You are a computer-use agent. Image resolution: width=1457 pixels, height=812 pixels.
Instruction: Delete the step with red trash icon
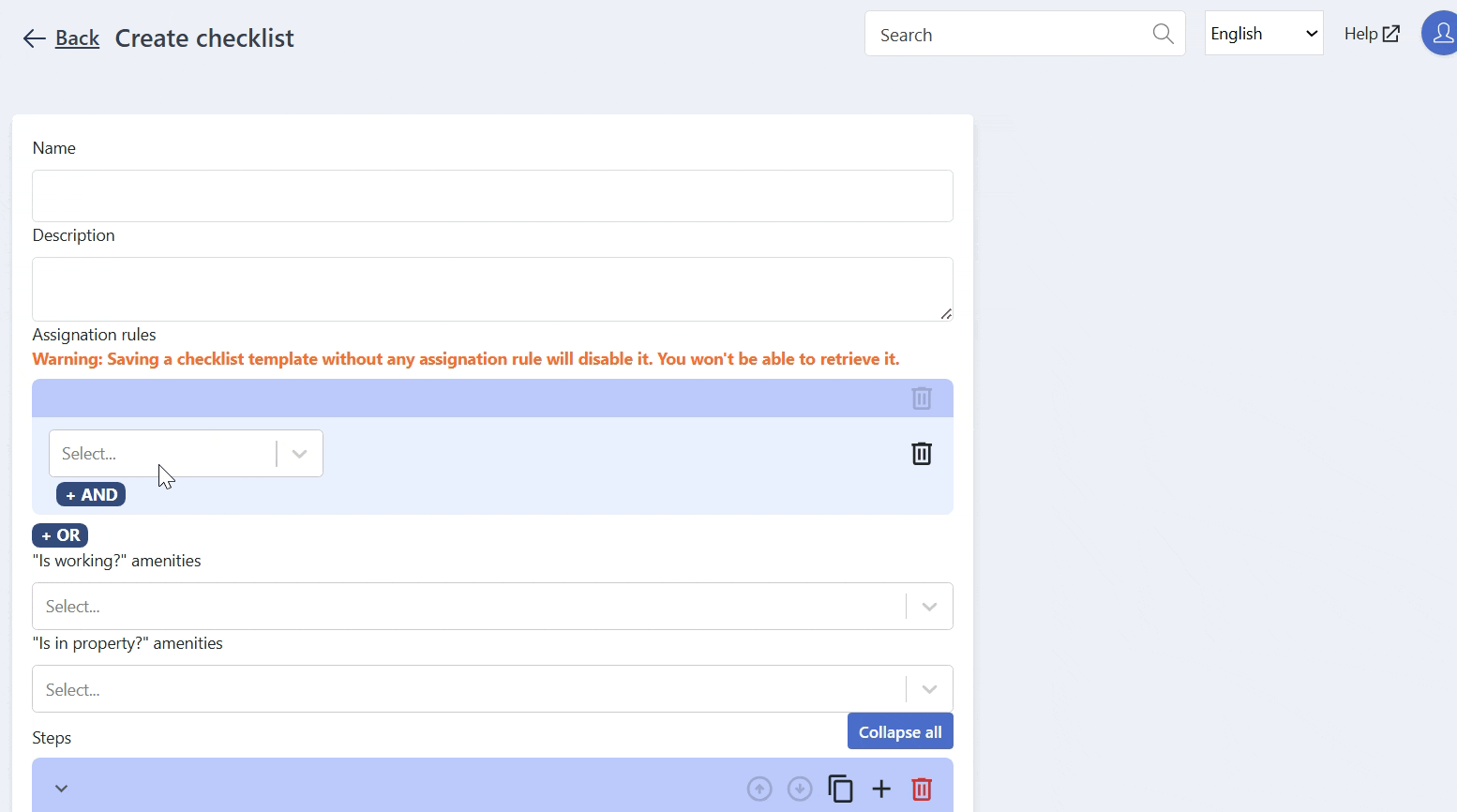922,789
